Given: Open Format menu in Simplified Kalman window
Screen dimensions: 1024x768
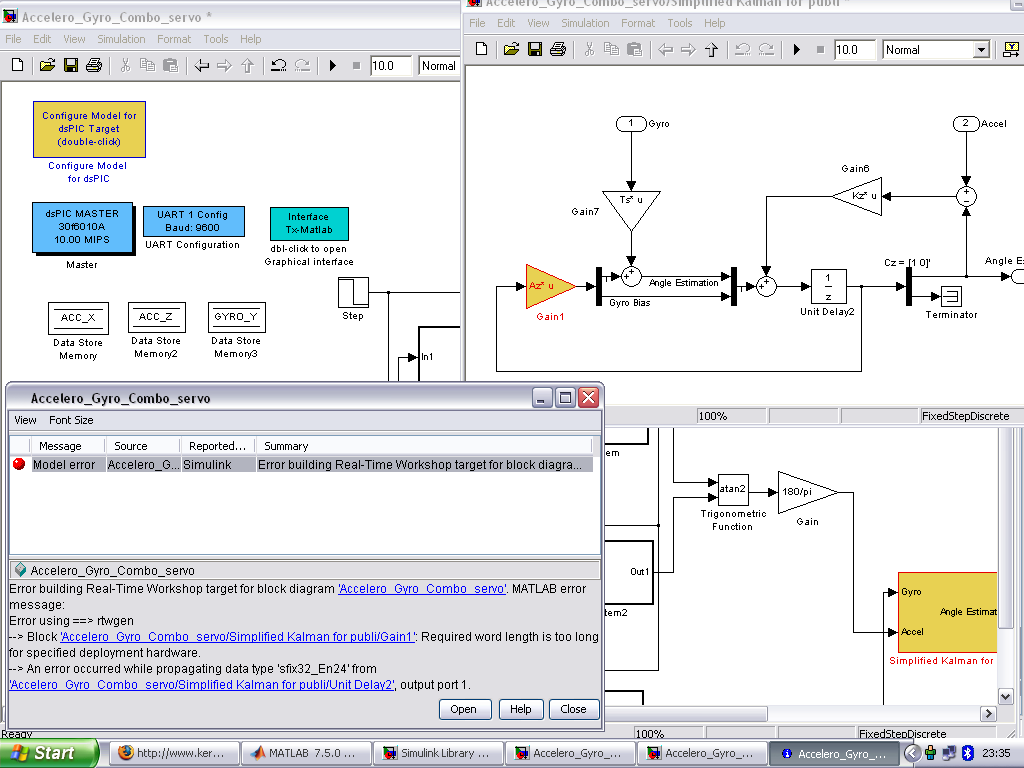Looking at the screenshot, I should [x=637, y=23].
